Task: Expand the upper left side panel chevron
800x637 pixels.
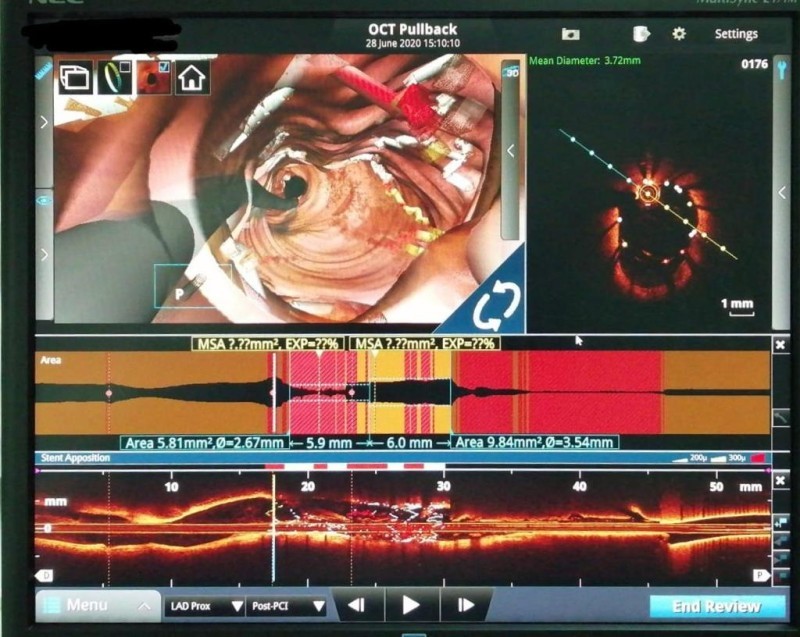Action: 44,123
